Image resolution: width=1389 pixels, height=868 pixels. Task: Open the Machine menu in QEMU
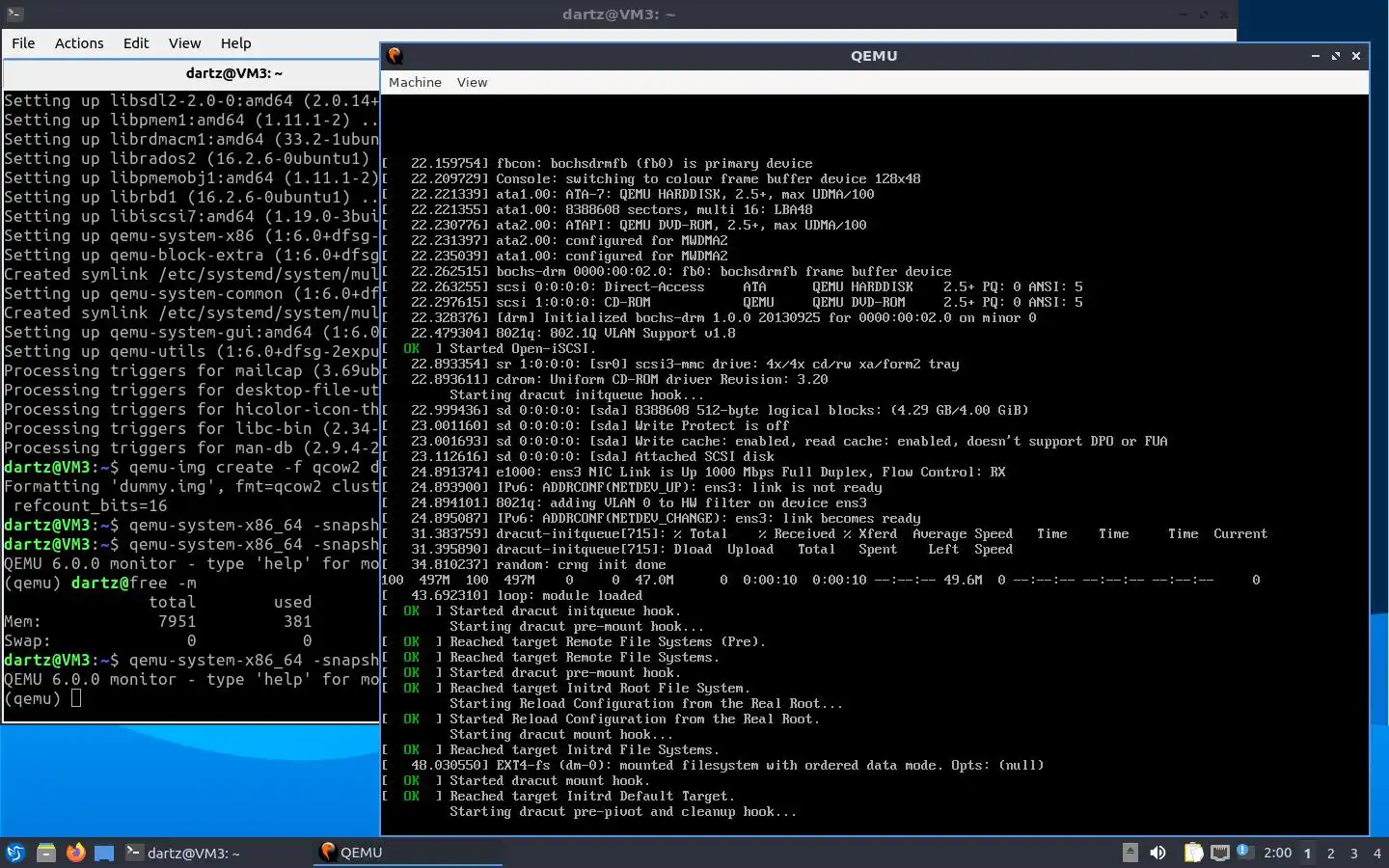click(415, 82)
